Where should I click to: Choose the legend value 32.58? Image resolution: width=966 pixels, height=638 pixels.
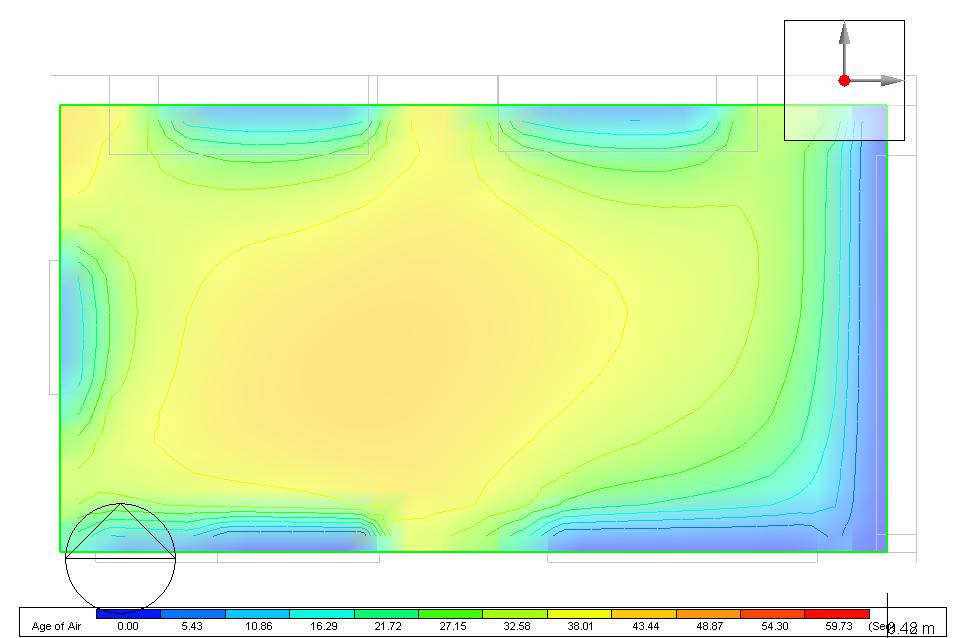[517, 626]
